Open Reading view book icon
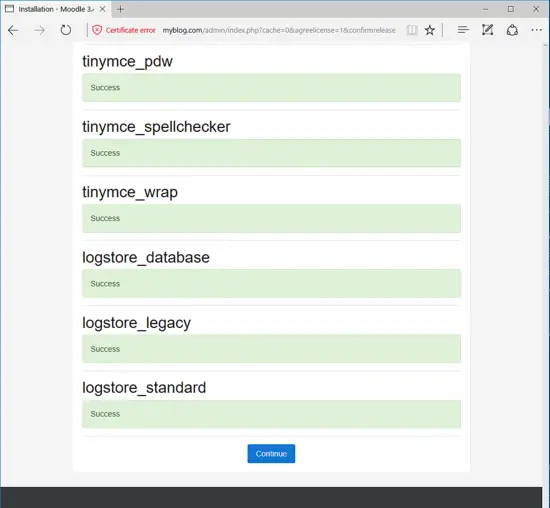 tap(412, 30)
